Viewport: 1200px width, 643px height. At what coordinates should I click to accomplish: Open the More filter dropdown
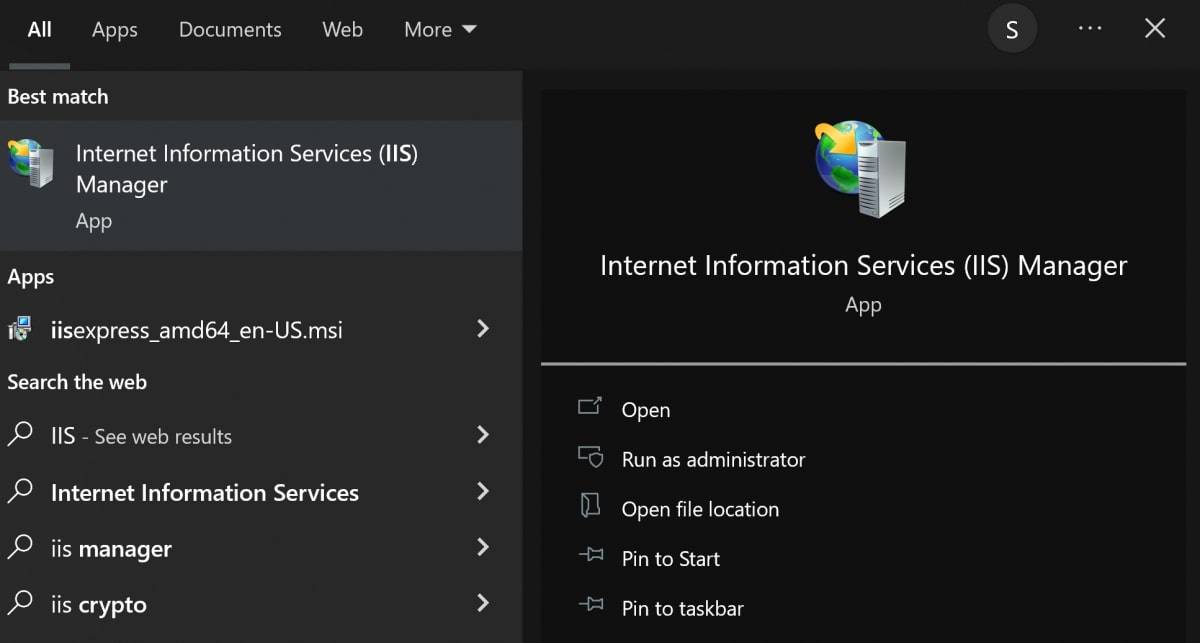click(x=440, y=30)
